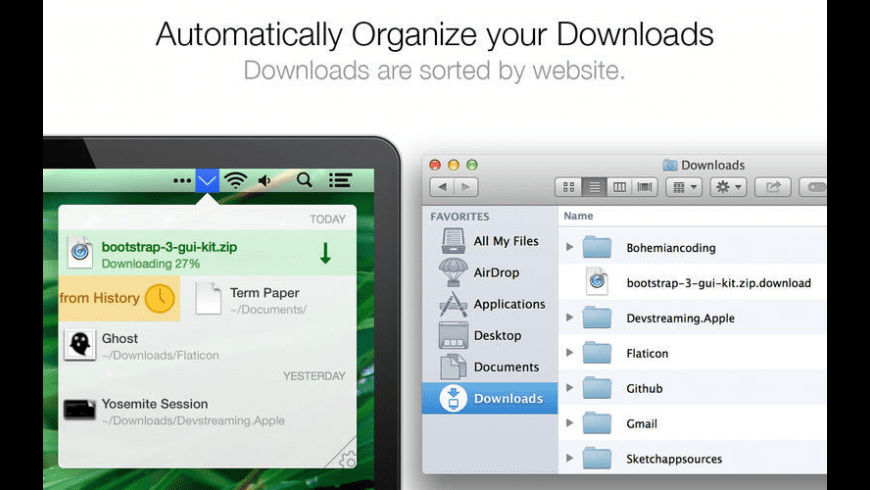Select the Yosemite Session entry
Image resolution: width=870 pixels, height=490 pixels.
(x=208, y=411)
